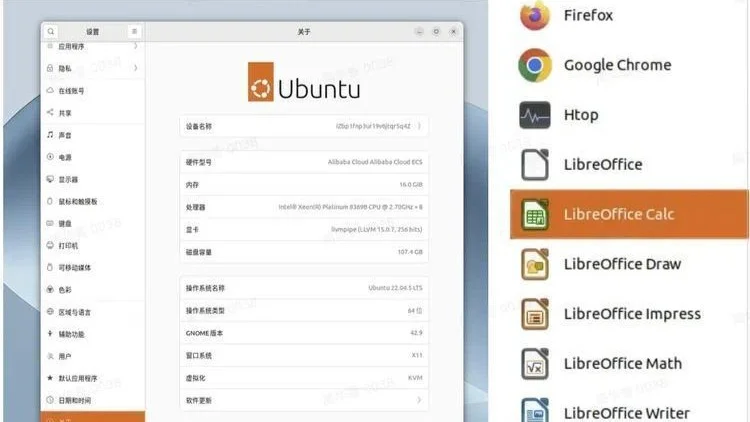Close the Settings window
The image size is (750, 422).
(453, 32)
